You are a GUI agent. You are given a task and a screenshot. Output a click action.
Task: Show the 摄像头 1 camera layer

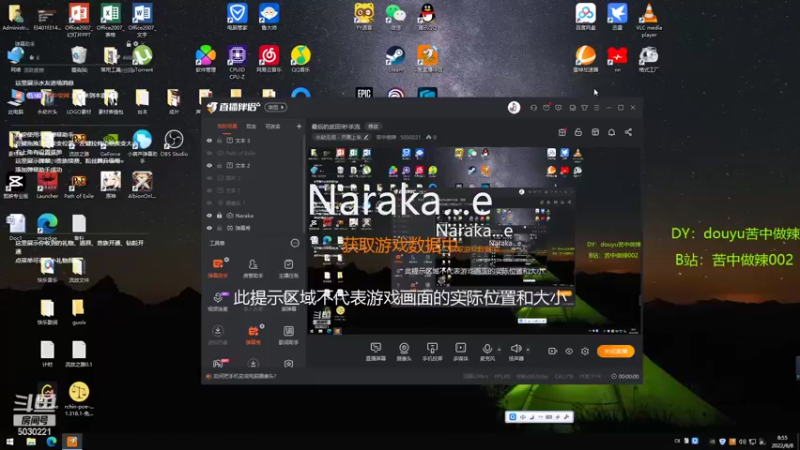tap(209, 203)
